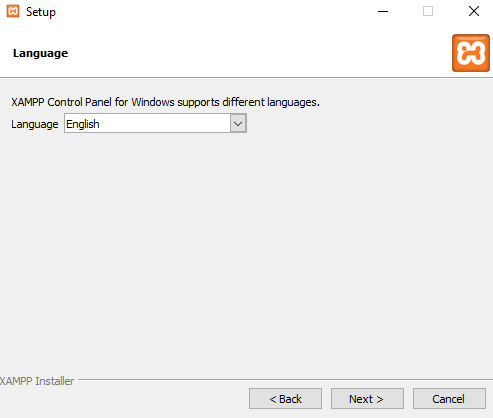Viewport: 493px width, 418px height.
Task: Click the small XAMPP icon beside Setup title
Action: [13, 11]
